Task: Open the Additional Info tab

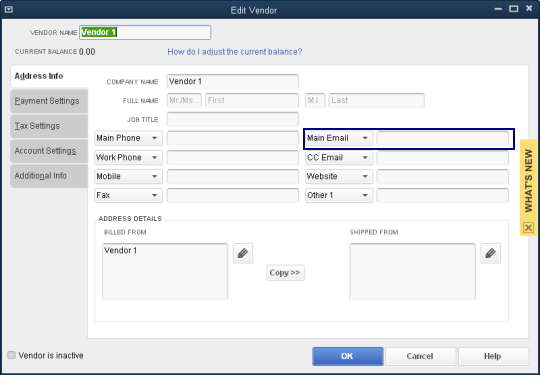Action: coord(49,176)
